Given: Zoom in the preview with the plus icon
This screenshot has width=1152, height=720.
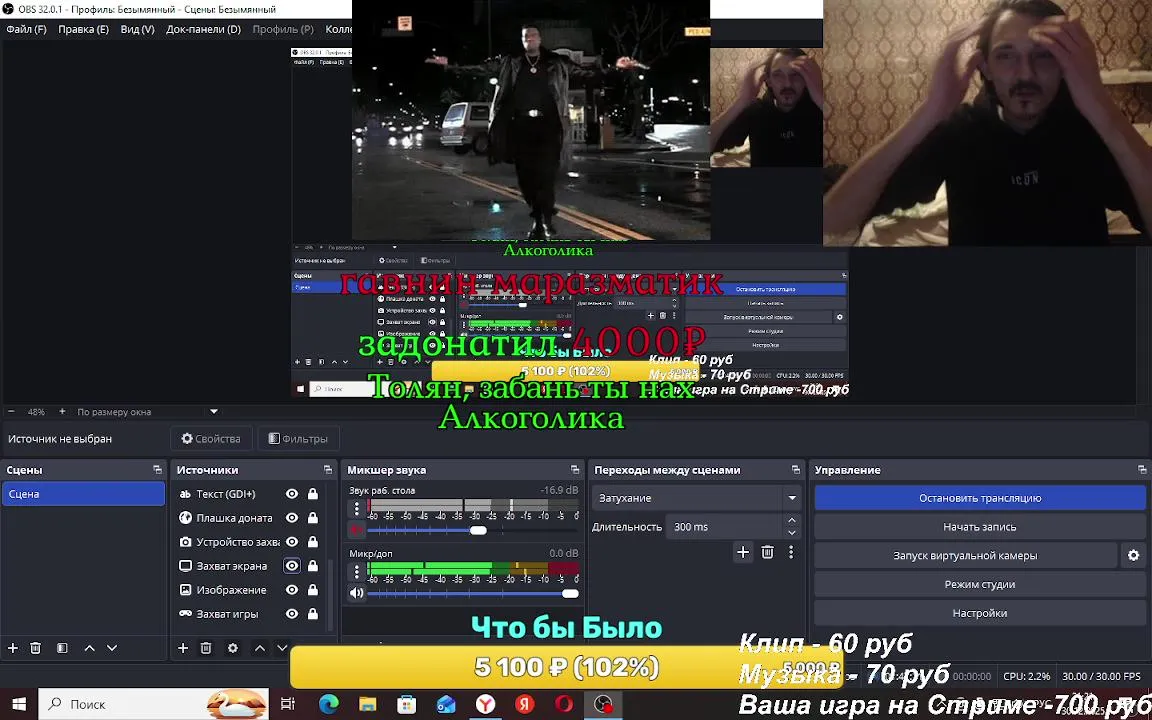Looking at the screenshot, I should point(62,411).
